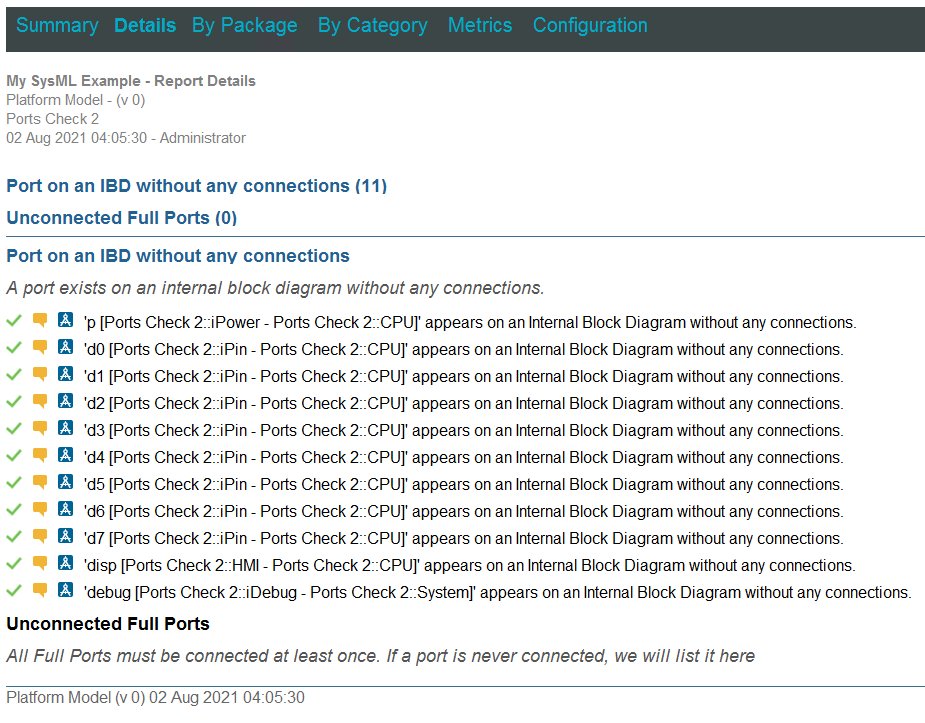The image size is (925, 723).
Task: Click the 'Port on an IBD without any connections (11)' link
Action: pos(197,185)
